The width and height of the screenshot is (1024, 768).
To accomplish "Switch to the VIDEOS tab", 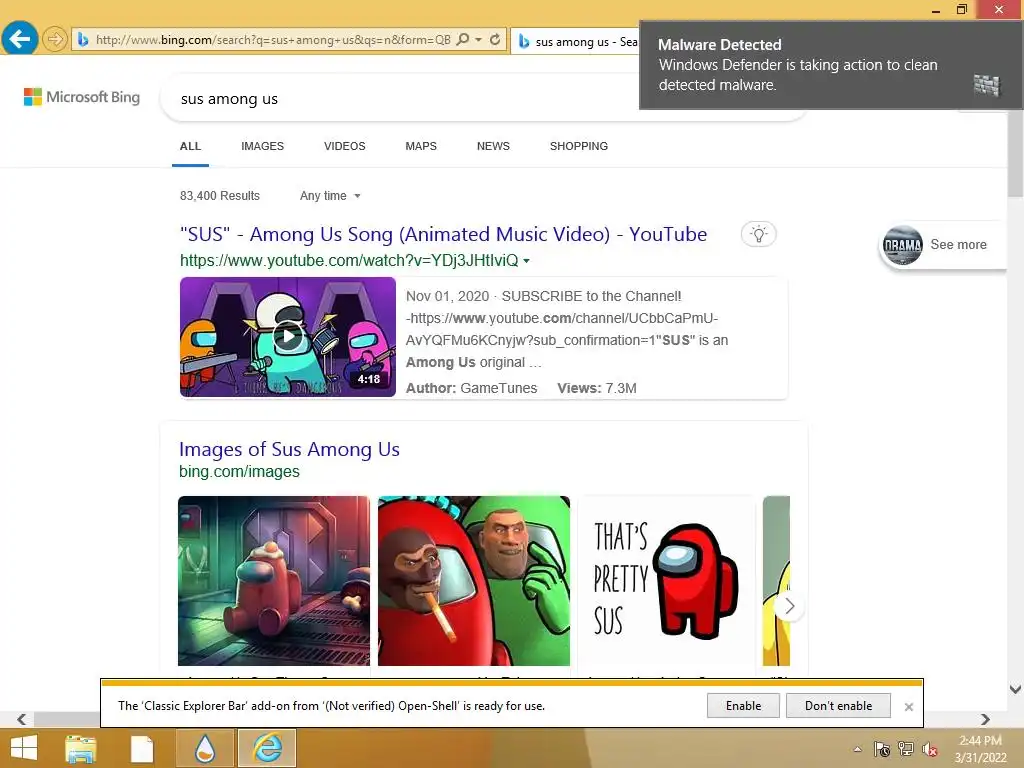I will pos(344,146).
